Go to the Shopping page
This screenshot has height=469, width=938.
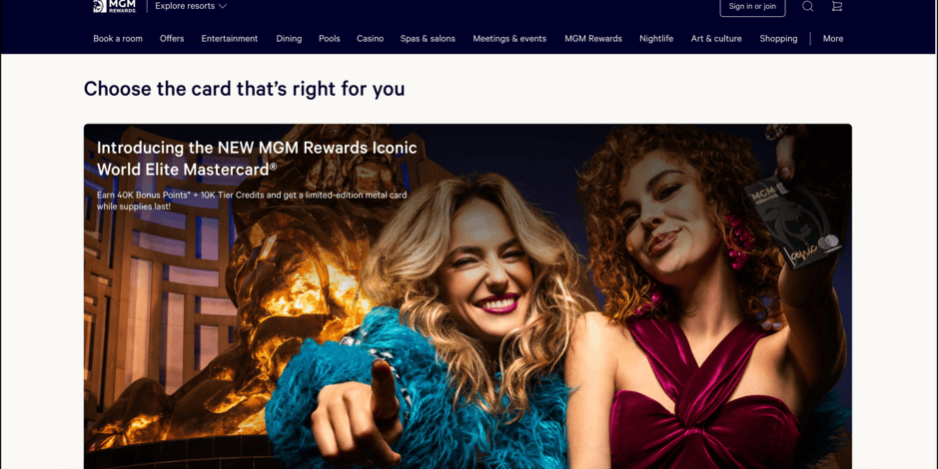click(x=778, y=38)
